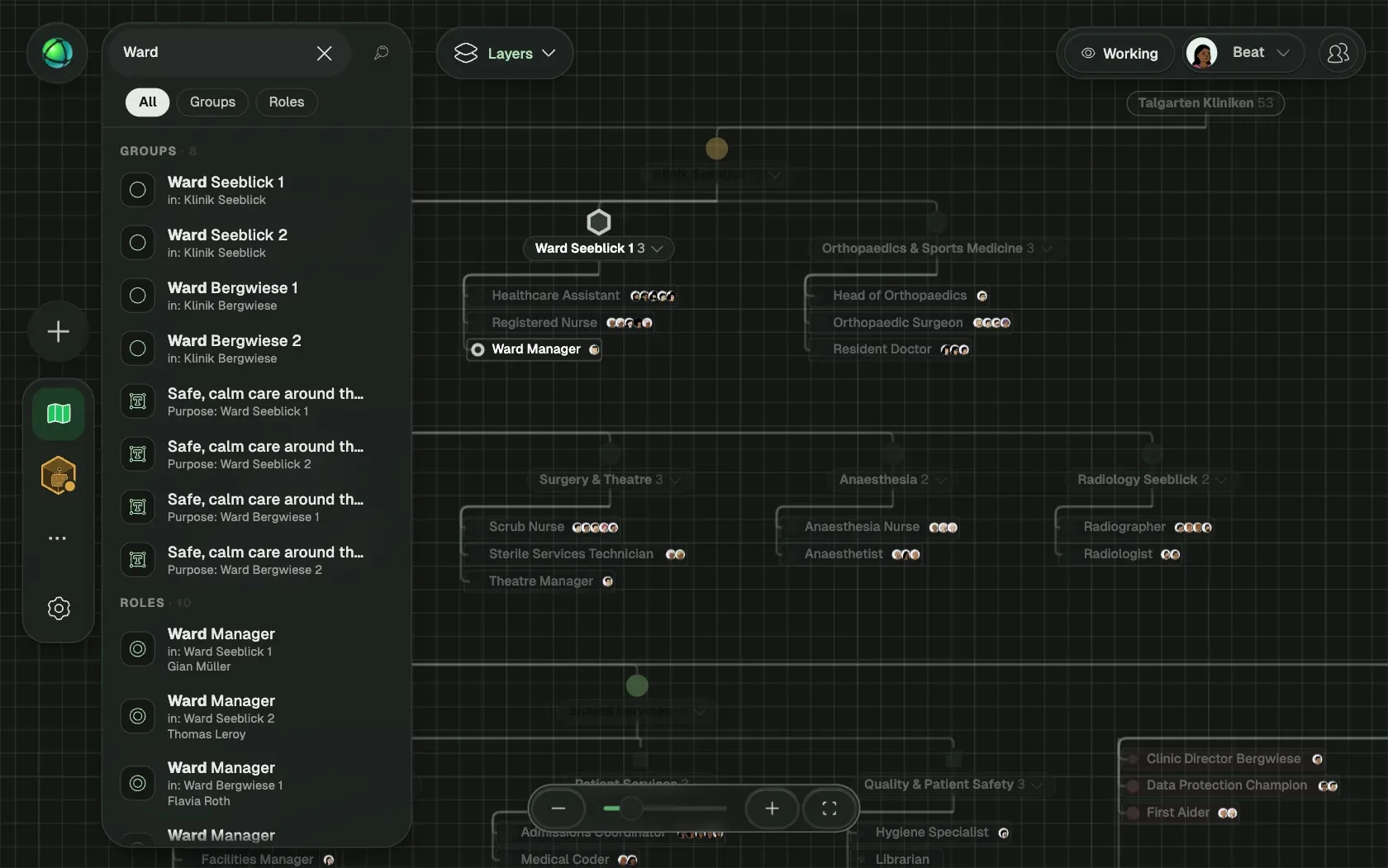The height and width of the screenshot is (868, 1388).
Task: Select Ward Manager role of Flavia Roth
Action: (256, 783)
